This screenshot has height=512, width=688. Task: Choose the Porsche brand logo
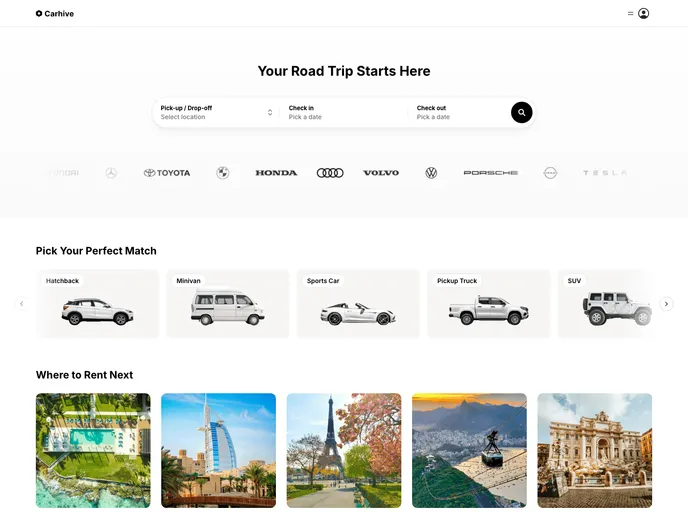491,173
